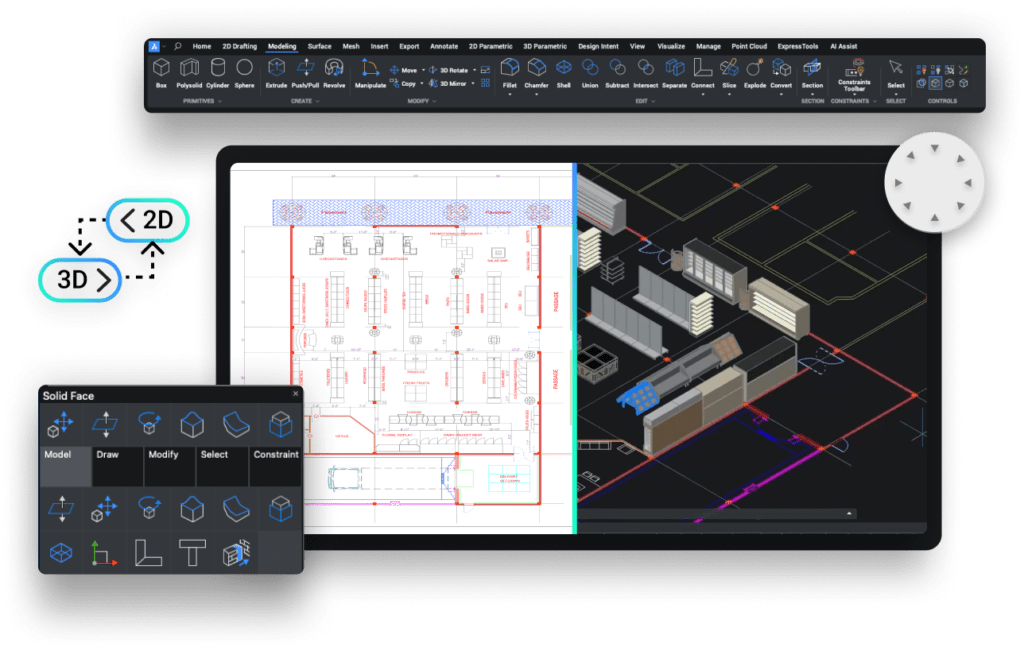Image resolution: width=1024 pixels, height=651 pixels.
Task: Click the top arrow on Look From widget
Action: (x=935, y=148)
